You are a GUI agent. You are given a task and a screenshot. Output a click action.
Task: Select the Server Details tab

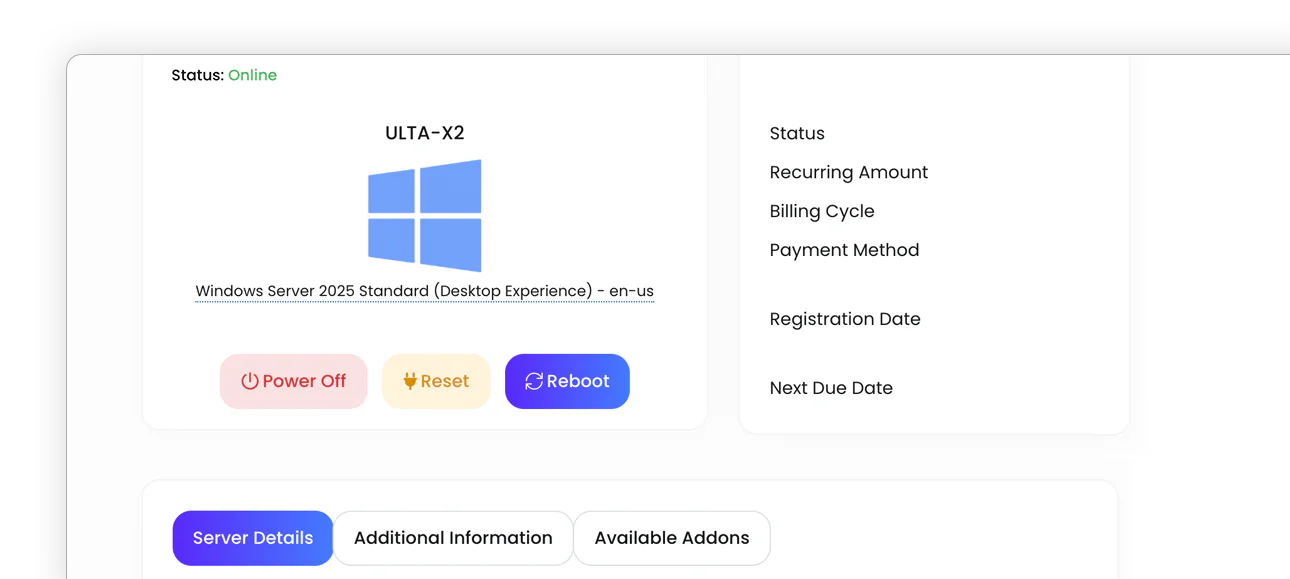[252, 537]
